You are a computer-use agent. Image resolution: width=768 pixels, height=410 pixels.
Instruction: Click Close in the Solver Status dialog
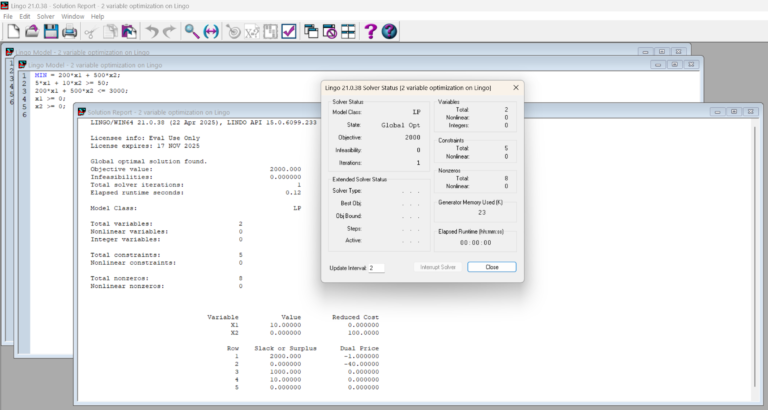(x=491, y=267)
